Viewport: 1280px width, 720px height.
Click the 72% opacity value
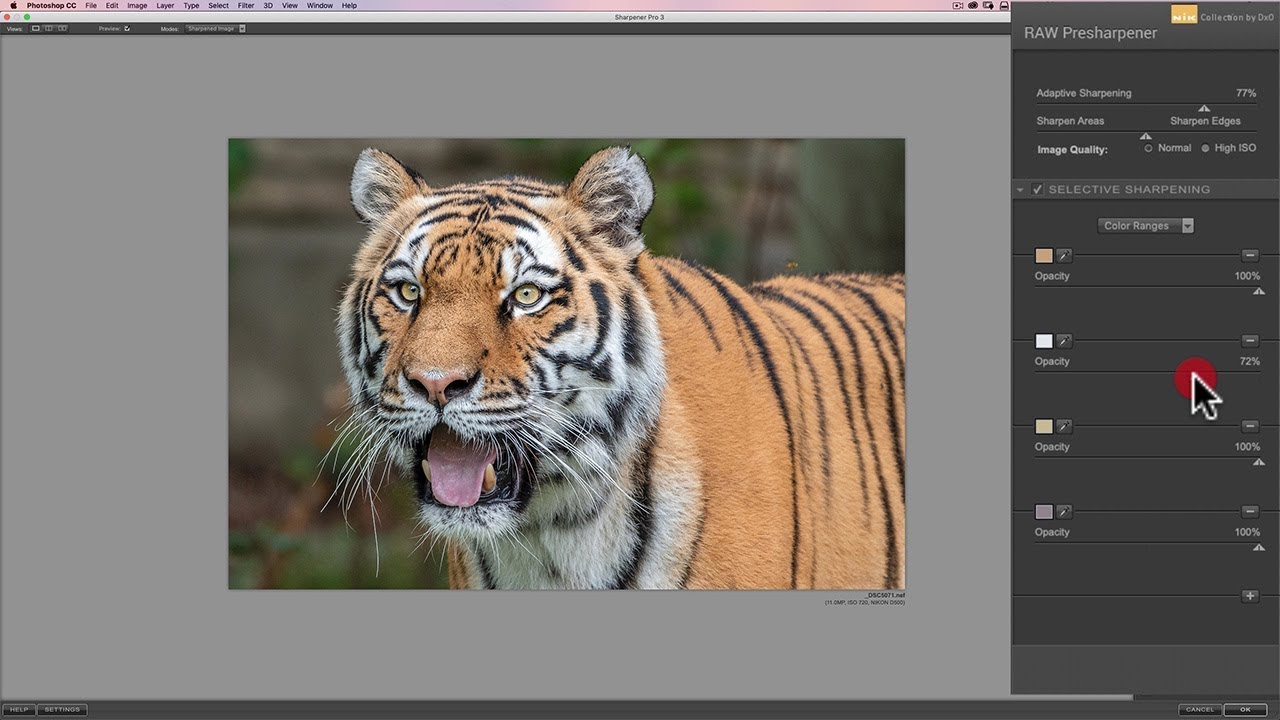coord(1249,361)
